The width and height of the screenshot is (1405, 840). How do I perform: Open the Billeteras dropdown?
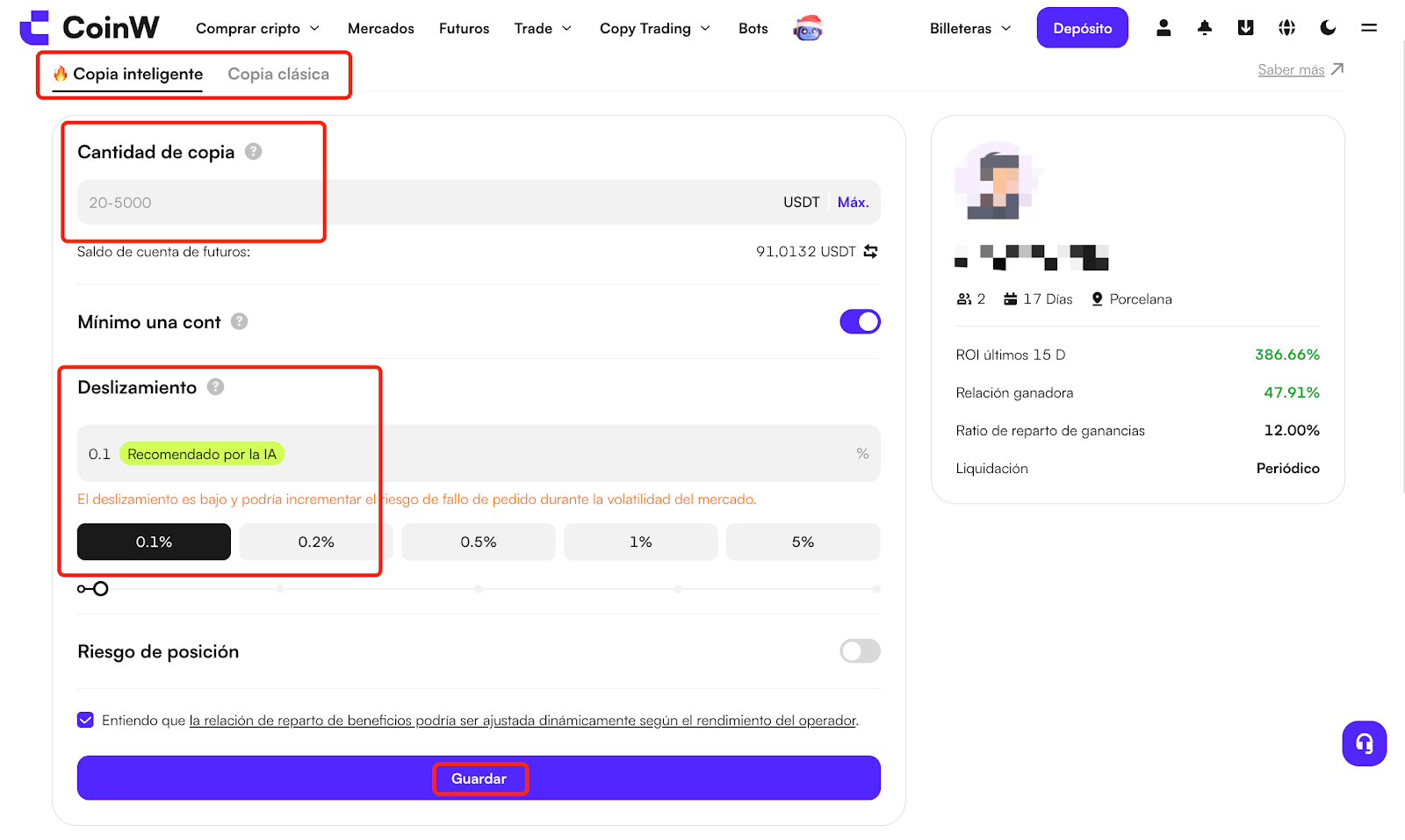pos(969,29)
